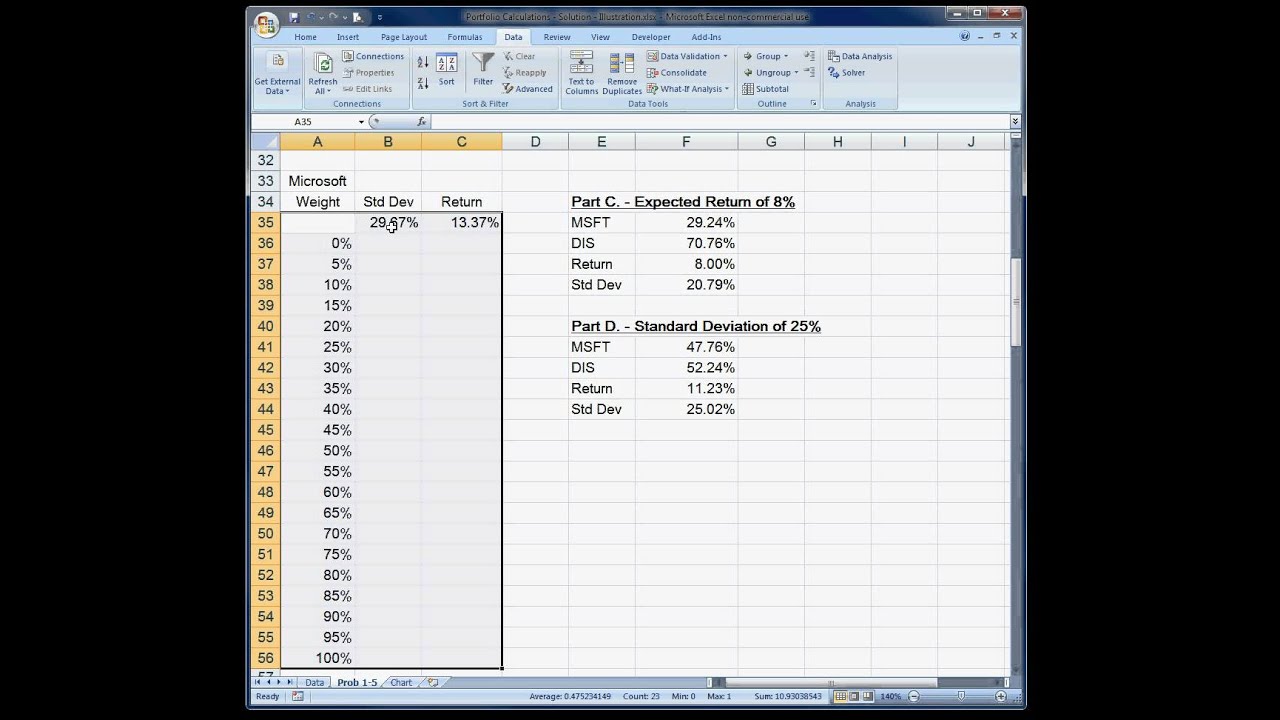Image resolution: width=1280 pixels, height=720 pixels.
Task: Open the Sort dialog
Action: (x=446, y=70)
